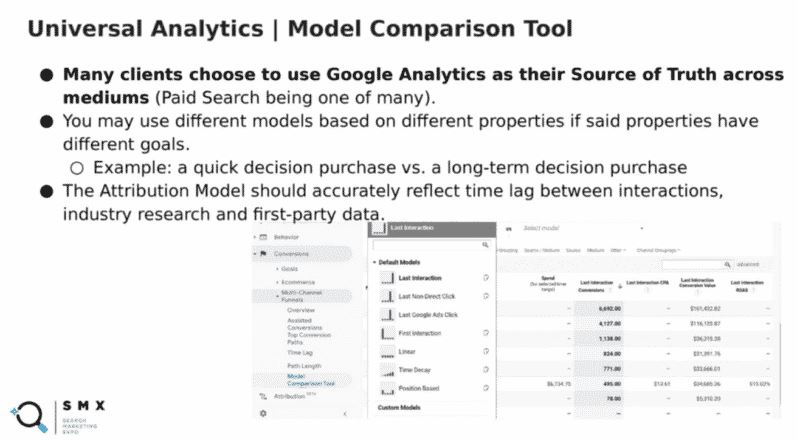Open the Path Length report
This screenshot has height=441, width=798.
(x=304, y=366)
